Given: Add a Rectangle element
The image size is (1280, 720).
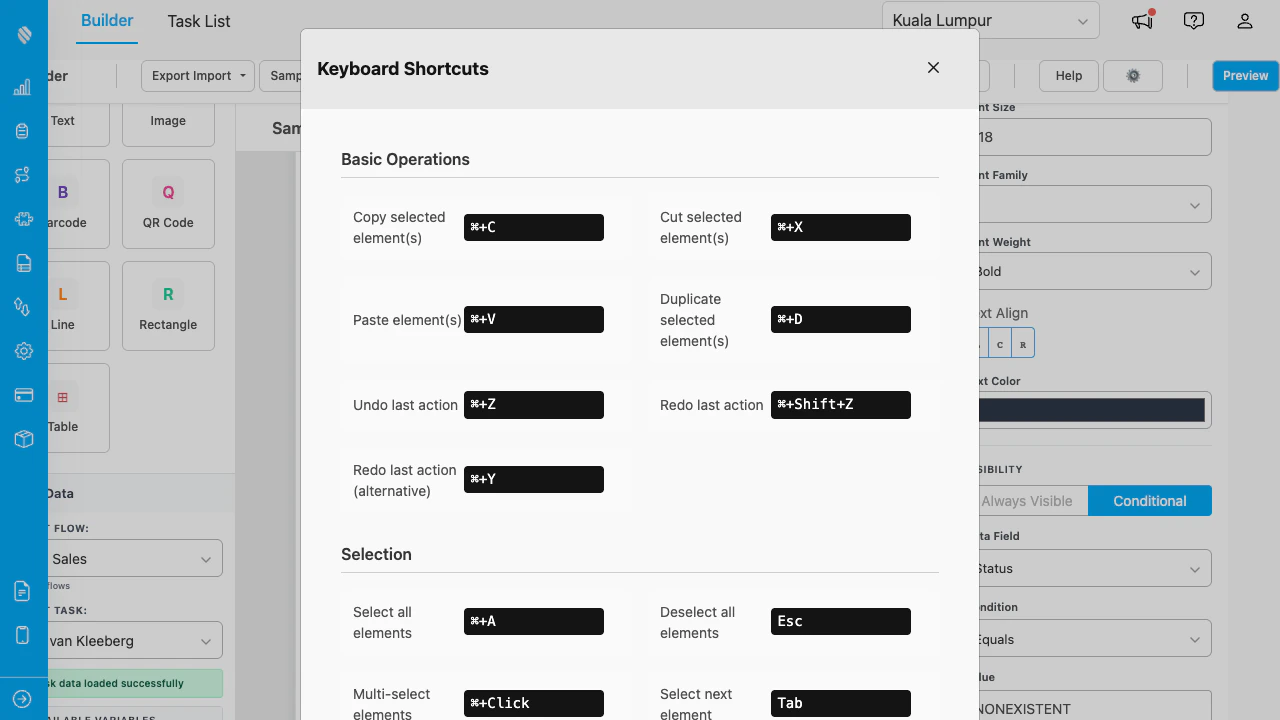Looking at the screenshot, I should (x=167, y=305).
